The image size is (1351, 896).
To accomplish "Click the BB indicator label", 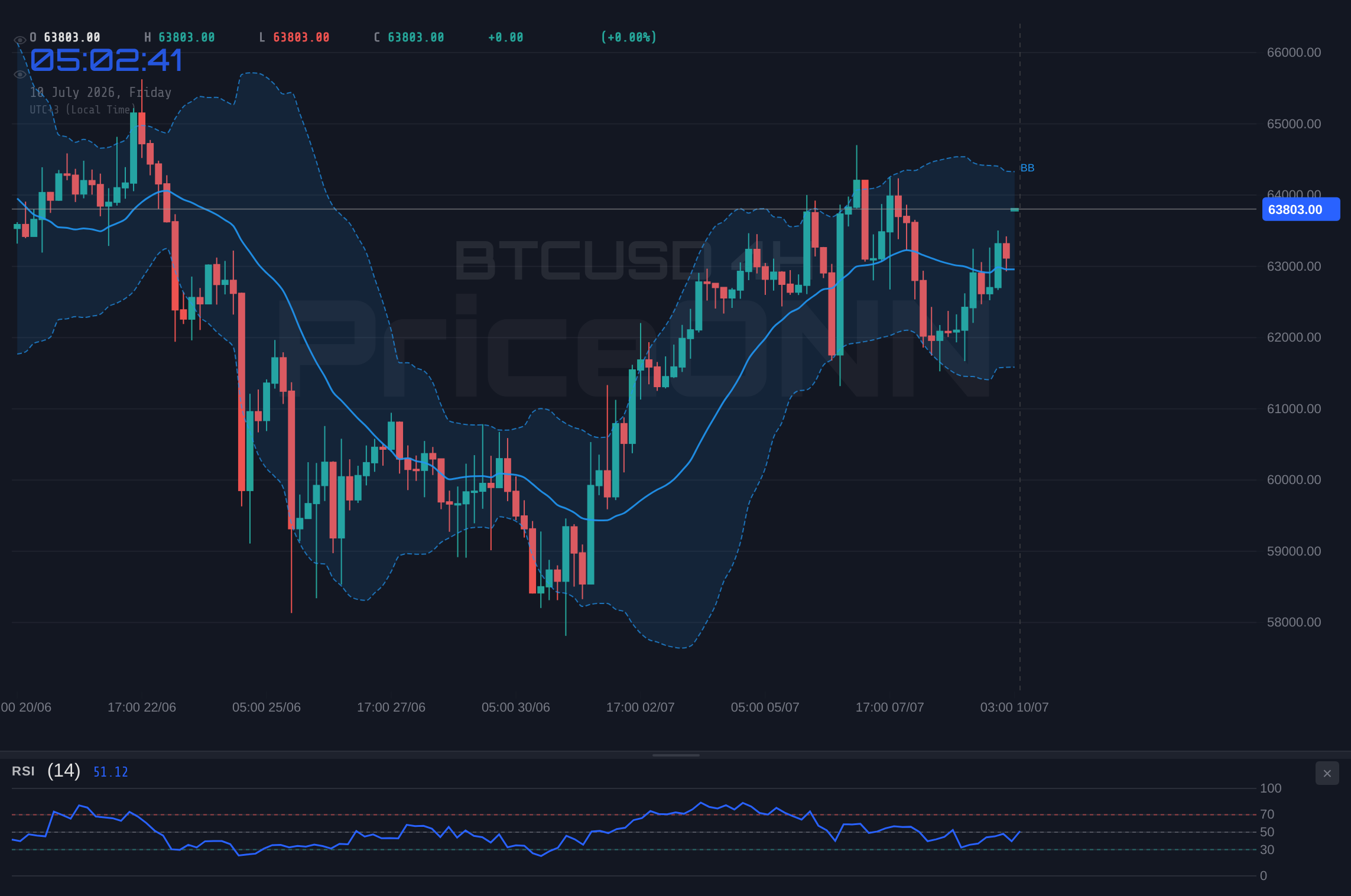I will (x=1027, y=168).
